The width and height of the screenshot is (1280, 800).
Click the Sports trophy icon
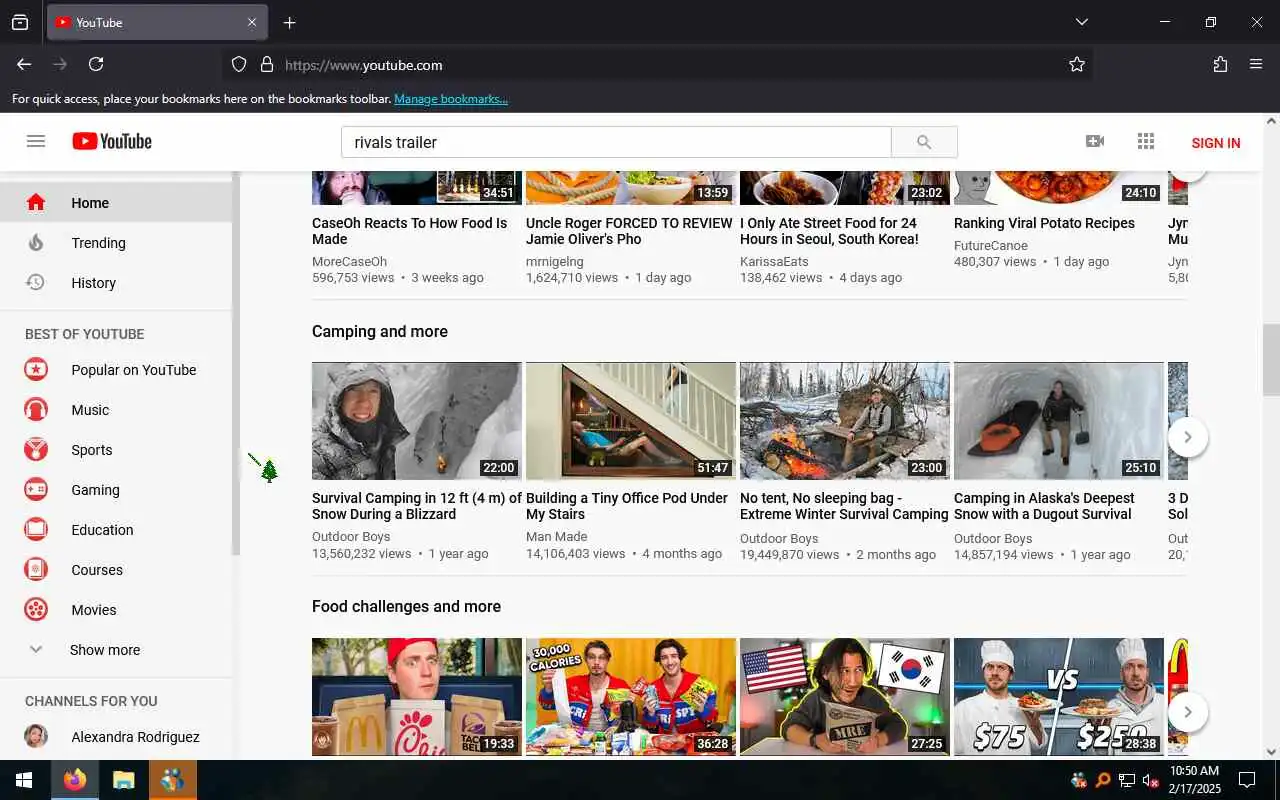[x=36, y=449]
